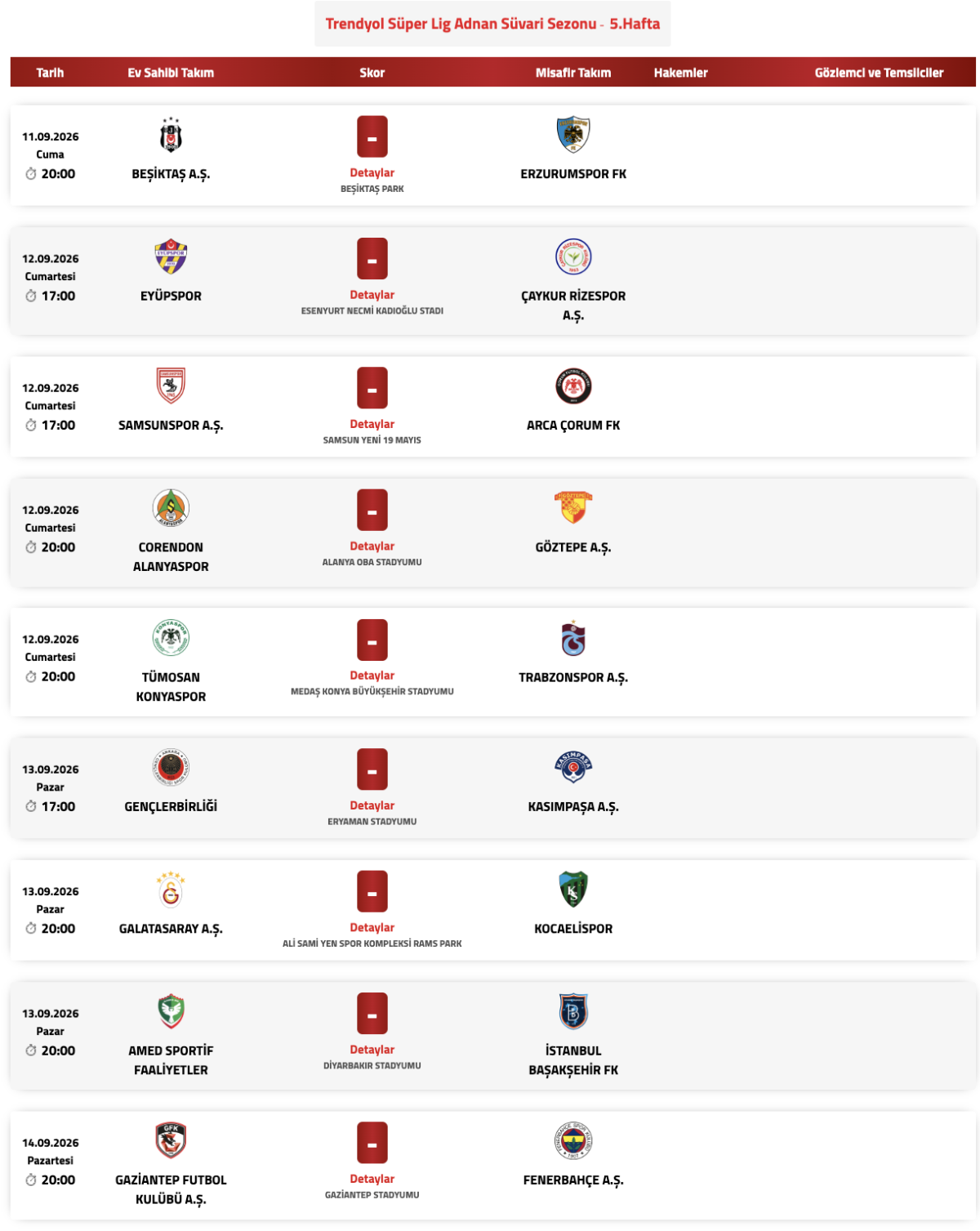Select the Çaykur Rizespor crest
The image size is (980, 1231).
pos(573,257)
